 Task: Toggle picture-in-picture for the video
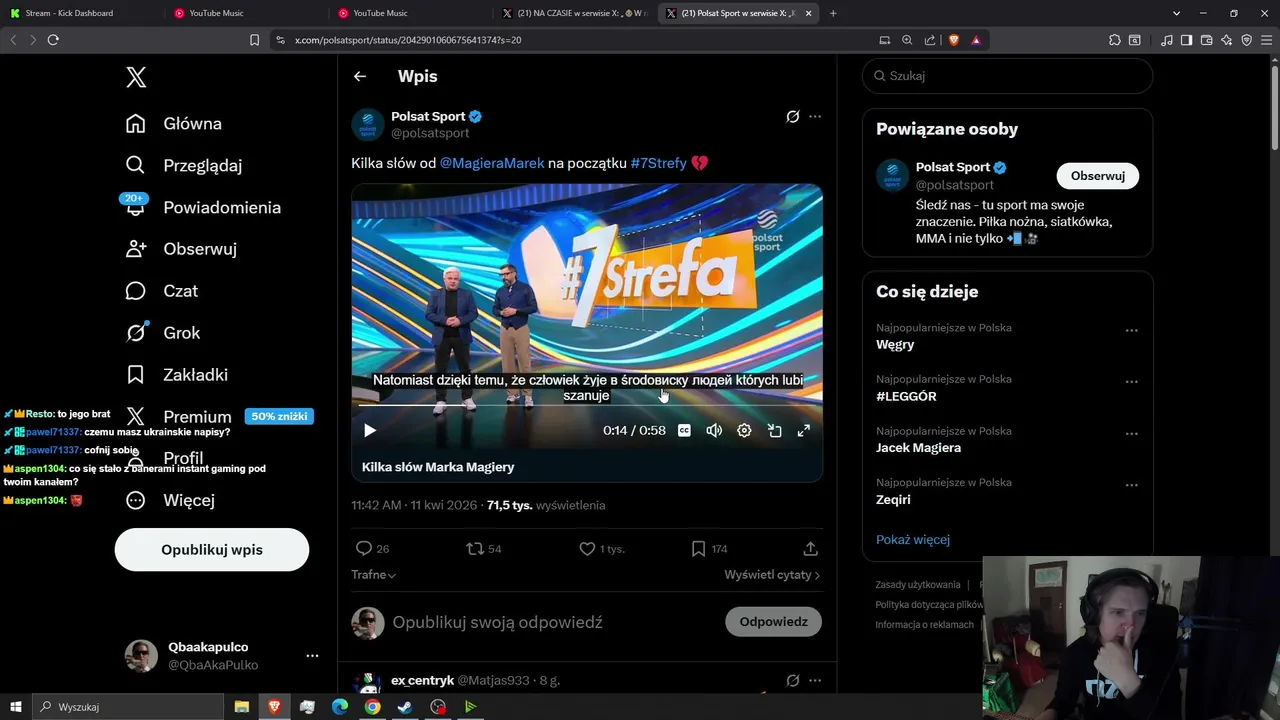pyautogui.click(x=774, y=430)
